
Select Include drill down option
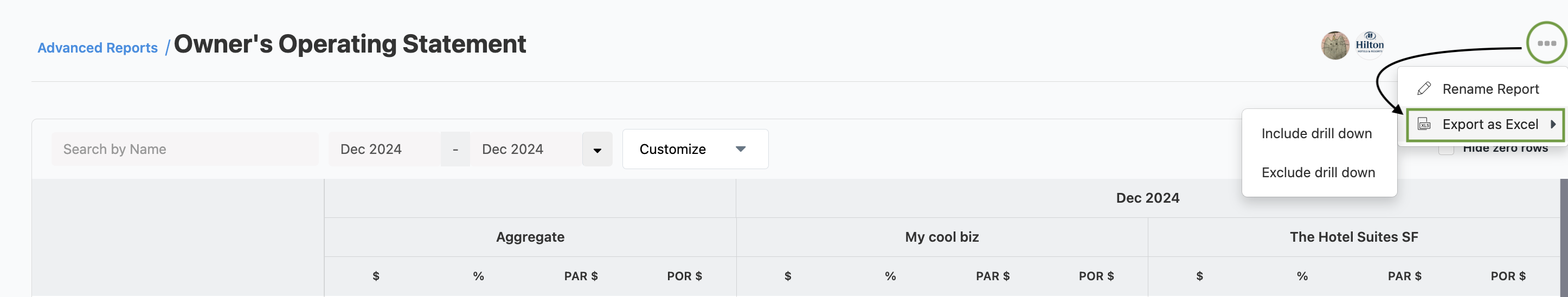1316,133
